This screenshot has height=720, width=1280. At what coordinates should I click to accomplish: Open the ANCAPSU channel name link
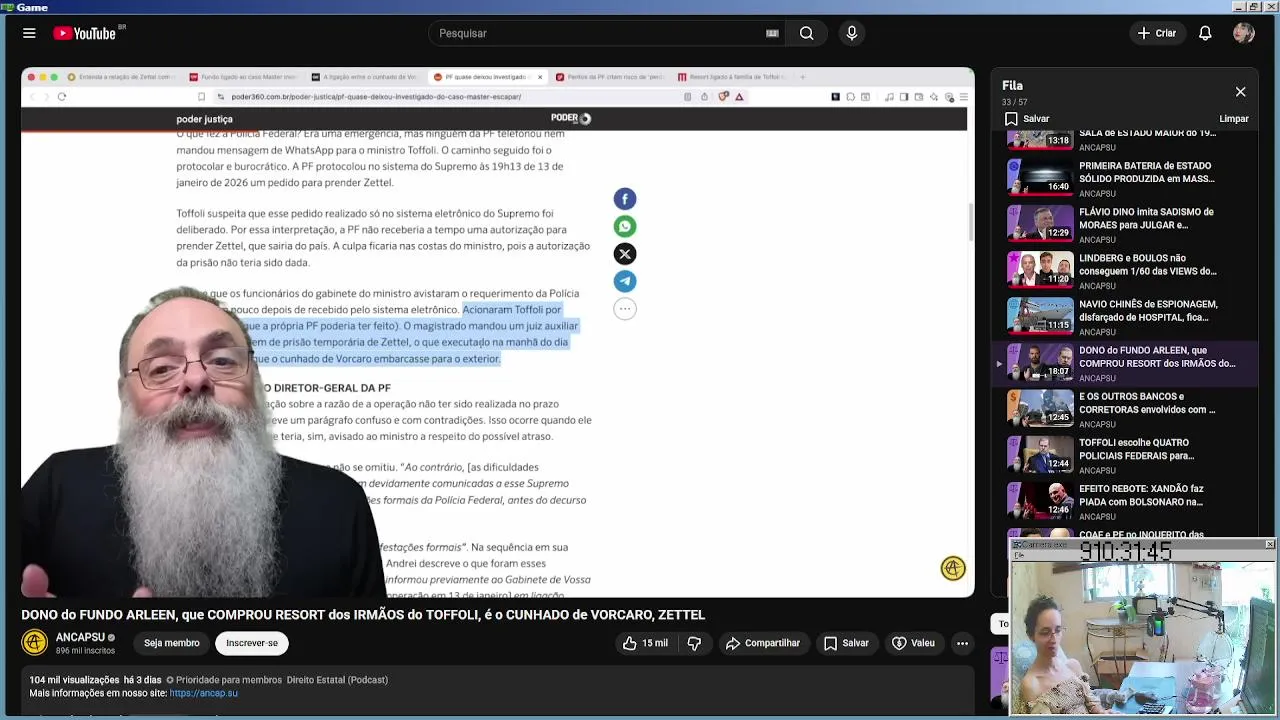(x=80, y=637)
